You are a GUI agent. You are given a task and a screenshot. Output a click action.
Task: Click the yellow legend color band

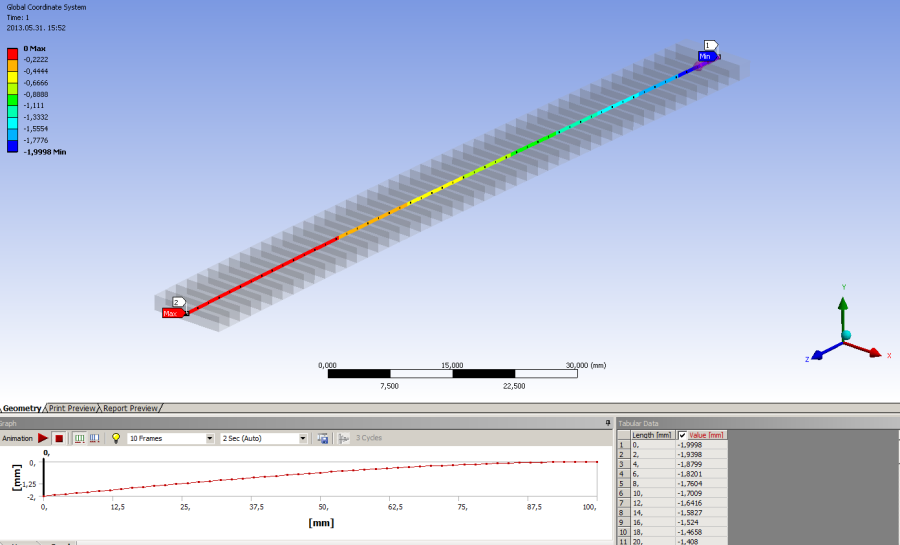13,77
